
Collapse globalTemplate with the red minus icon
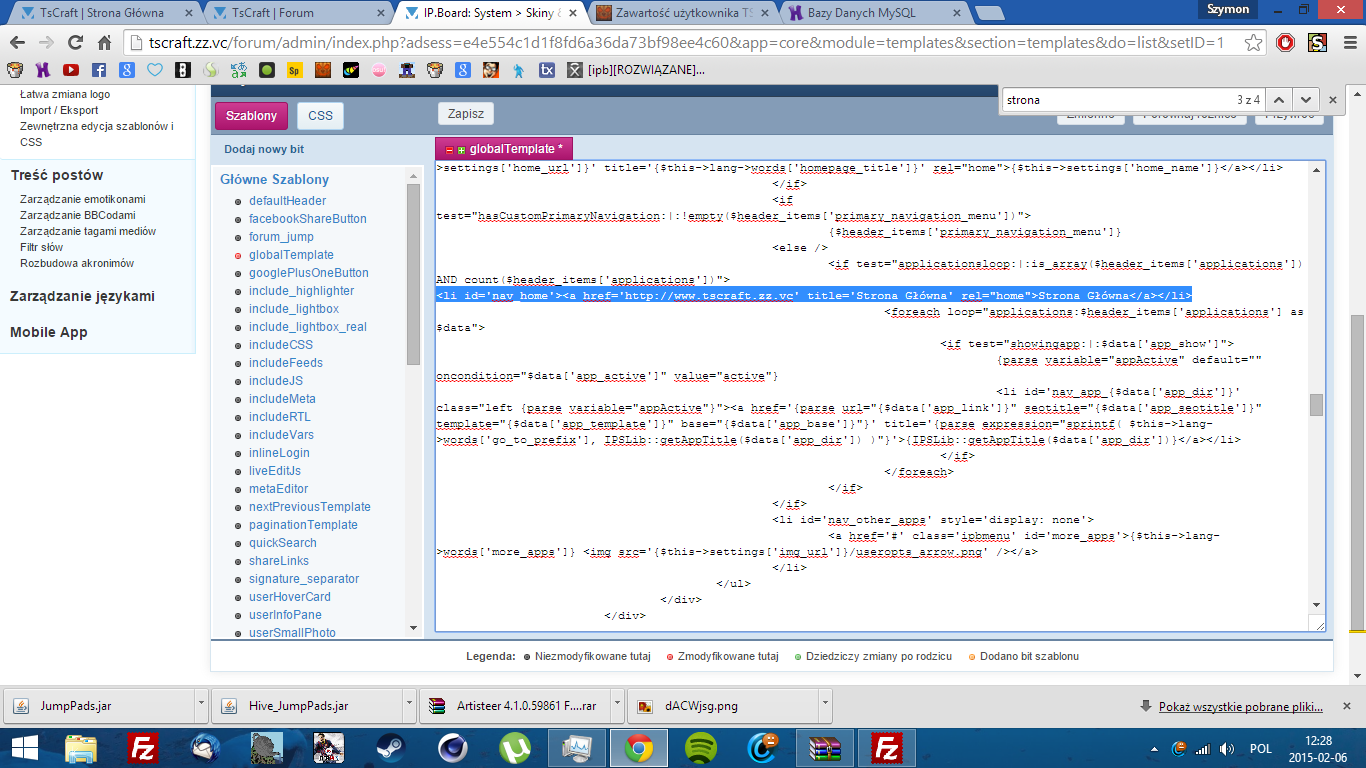pyautogui.click(x=450, y=149)
